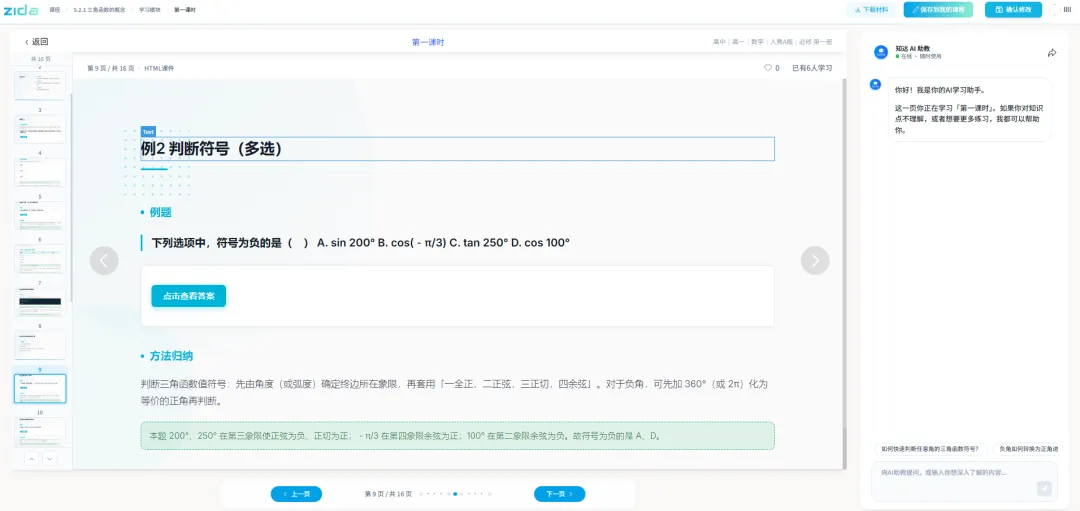The image size is (1080, 511).
Task: Click the HTML课件 label
Action: pos(159,68)
